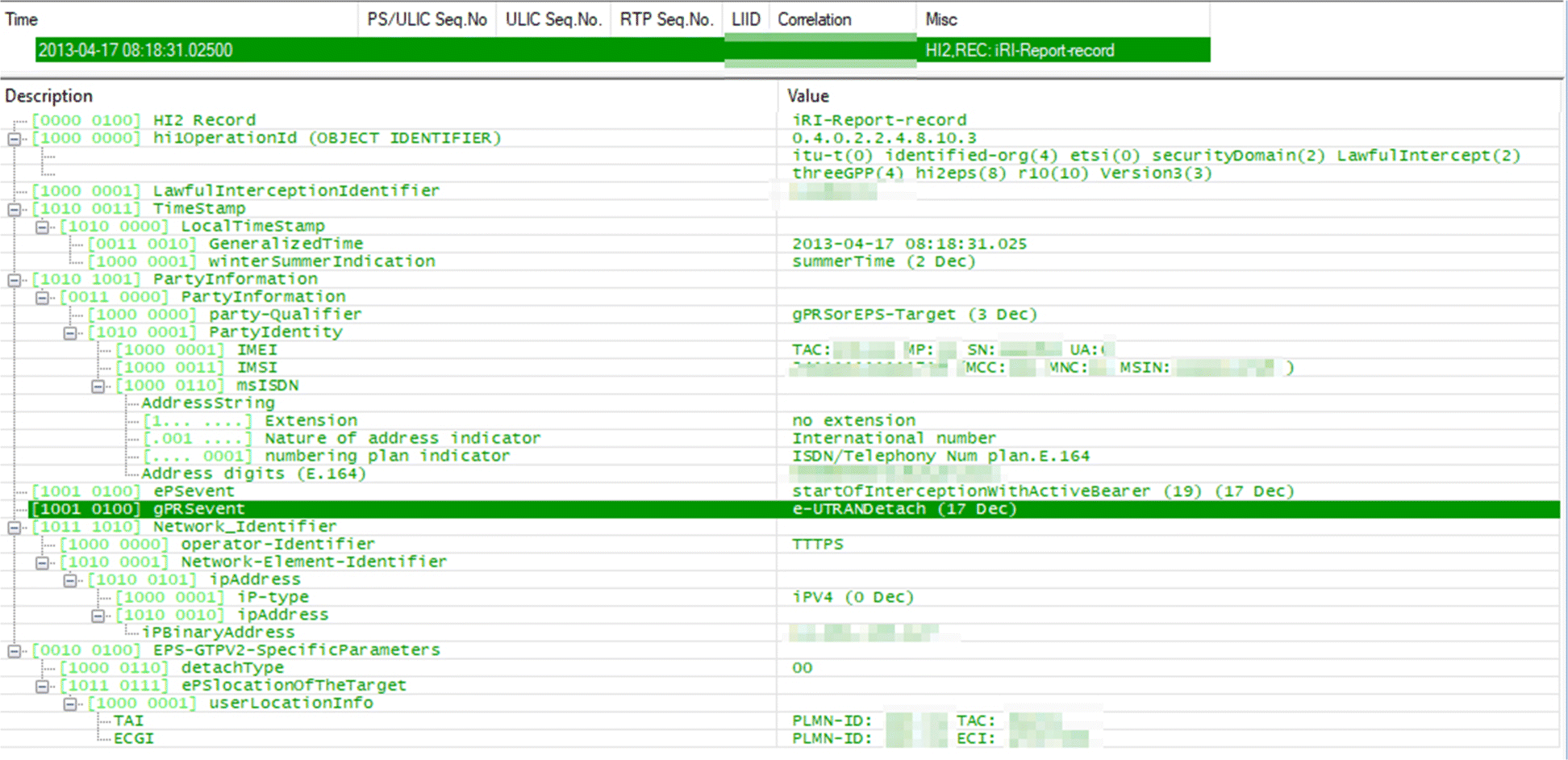This screenshot has width=1568, height=760.
Task: Click value iPV4 (0 Dec)
Action: click(853, 598)
